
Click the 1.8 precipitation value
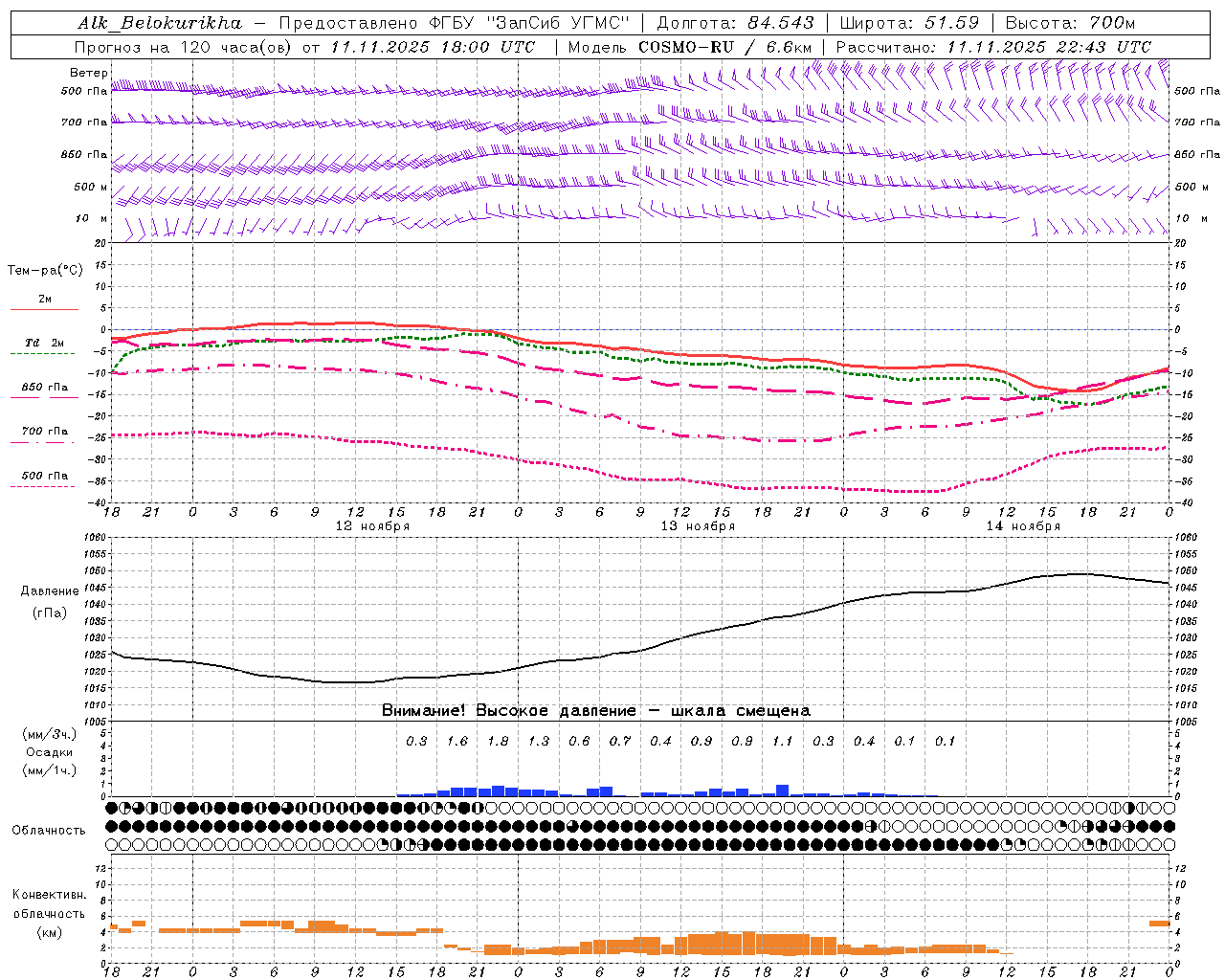pyautogui.click(x=498, y=742)
